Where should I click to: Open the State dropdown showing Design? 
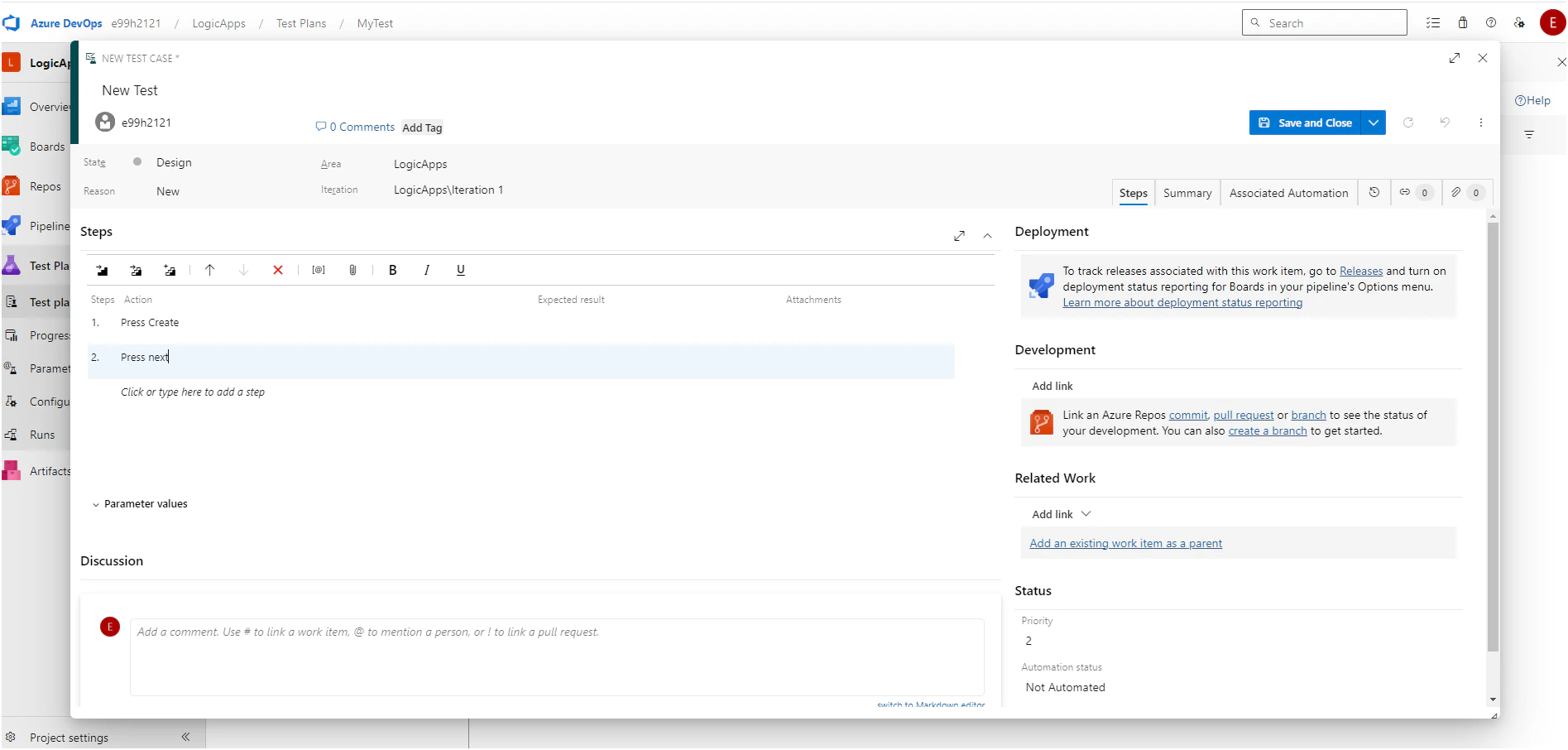[x=174, y=163]
